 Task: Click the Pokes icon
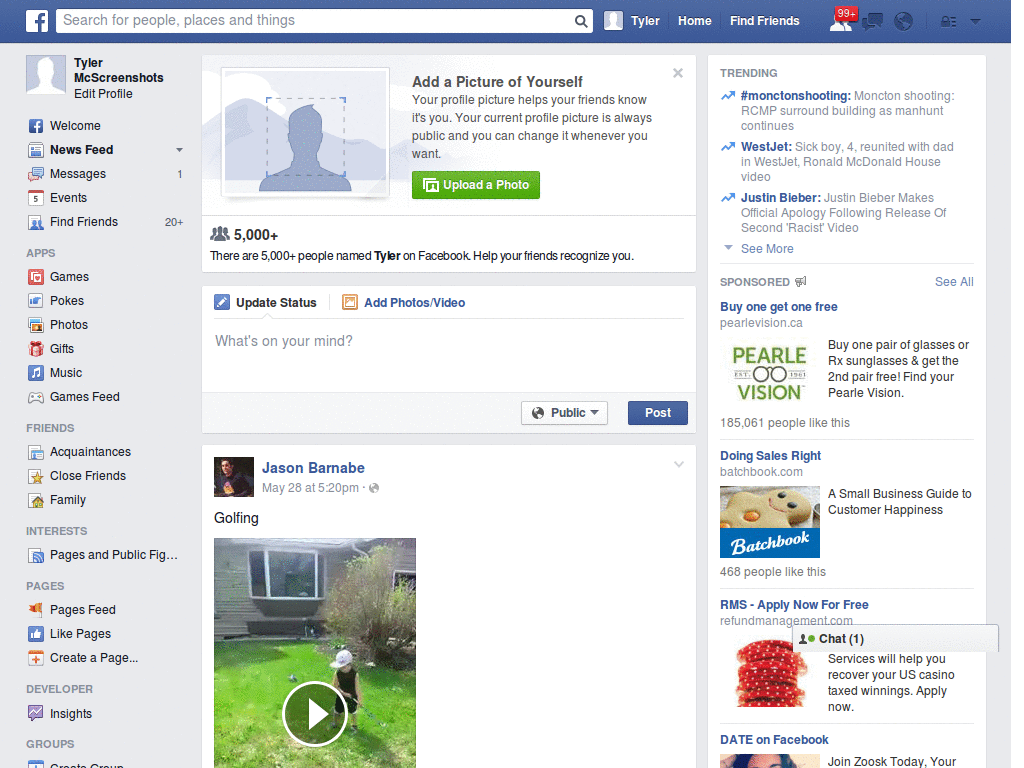tap(36, 301)
